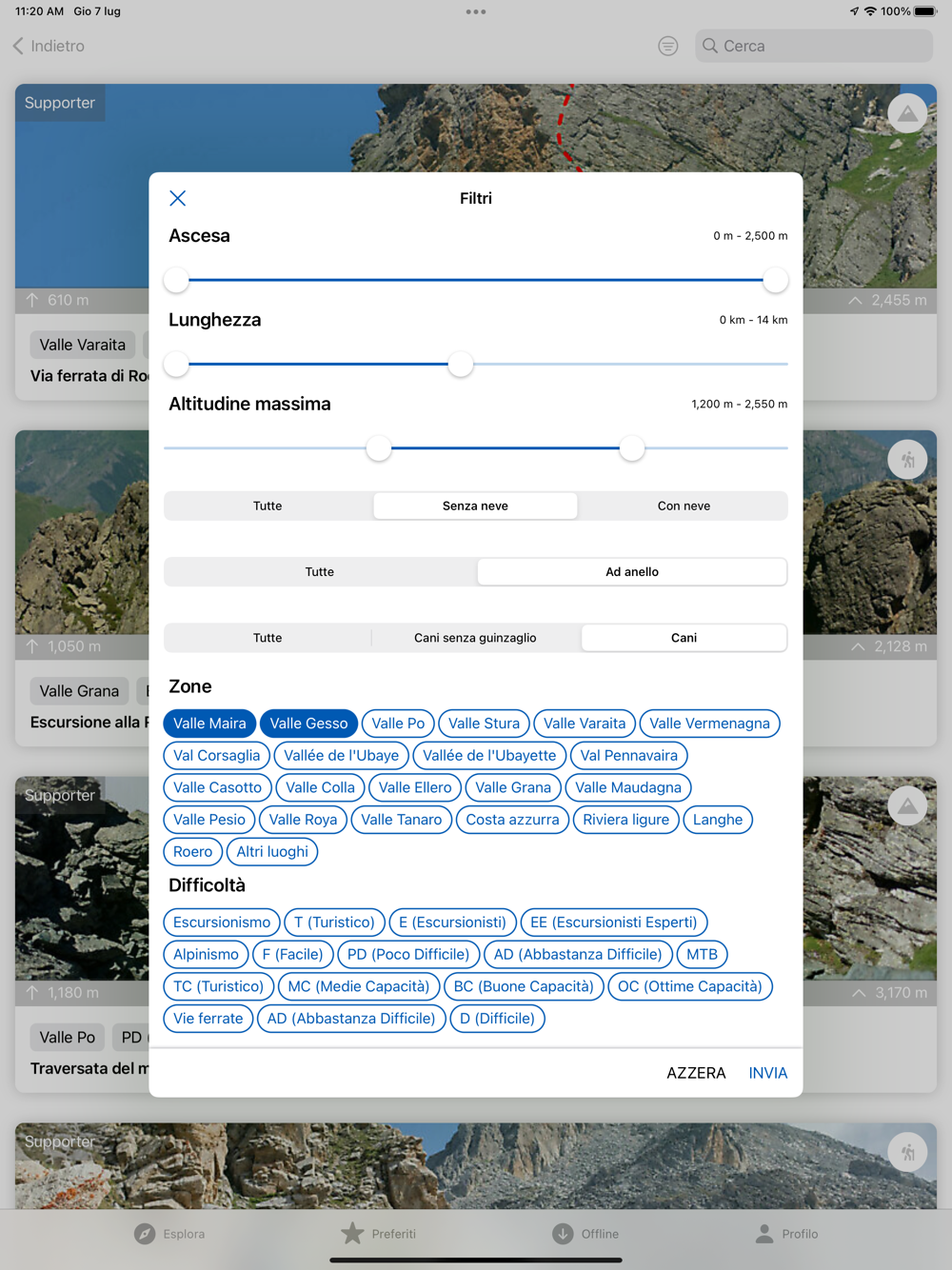Toggle the Valle Po zone chip

point(398,724)
